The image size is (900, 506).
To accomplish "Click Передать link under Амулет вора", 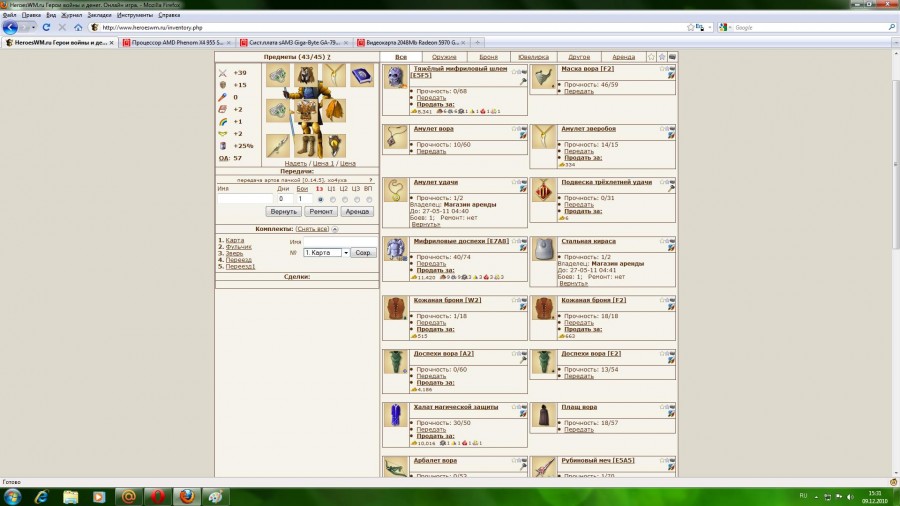I will coord(431,151).
